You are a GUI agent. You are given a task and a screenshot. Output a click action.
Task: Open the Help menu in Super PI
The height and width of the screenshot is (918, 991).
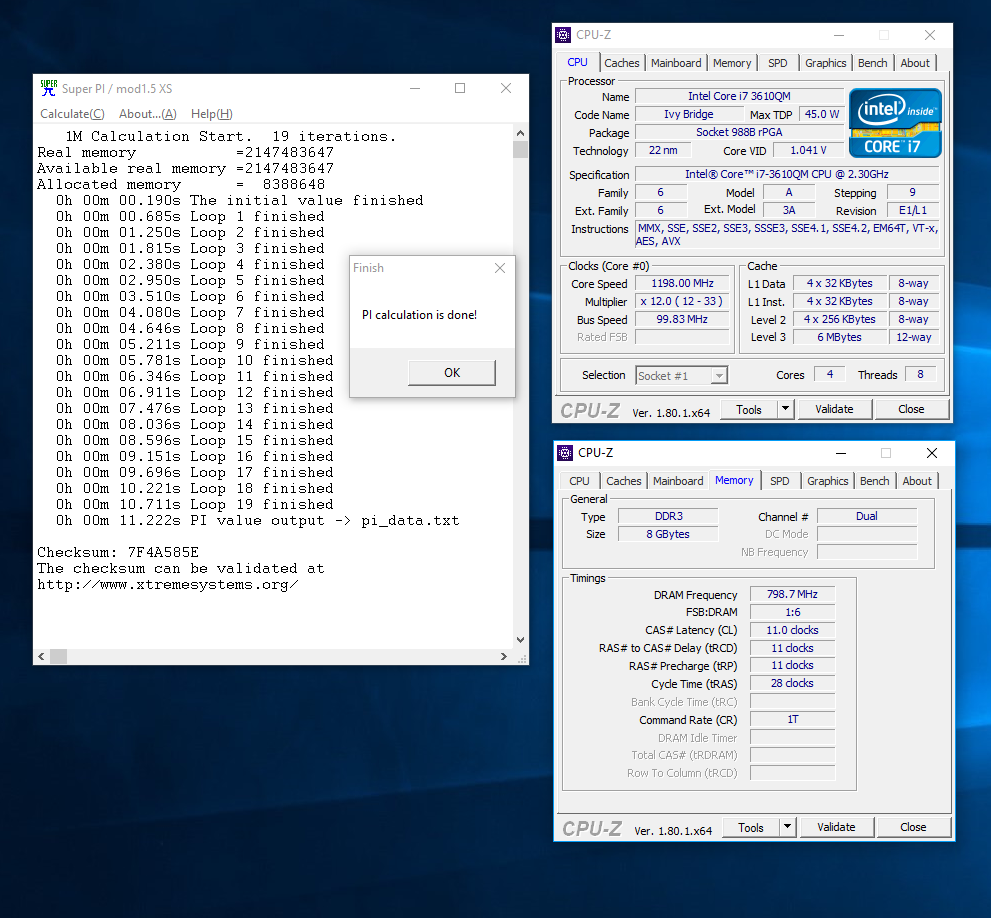pyautogui.click(x=212, y=114)
